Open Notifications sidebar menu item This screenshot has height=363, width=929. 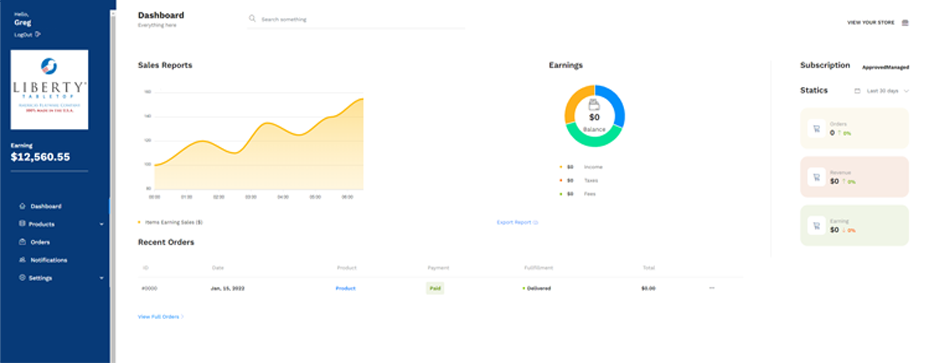[x=49, y=260]
